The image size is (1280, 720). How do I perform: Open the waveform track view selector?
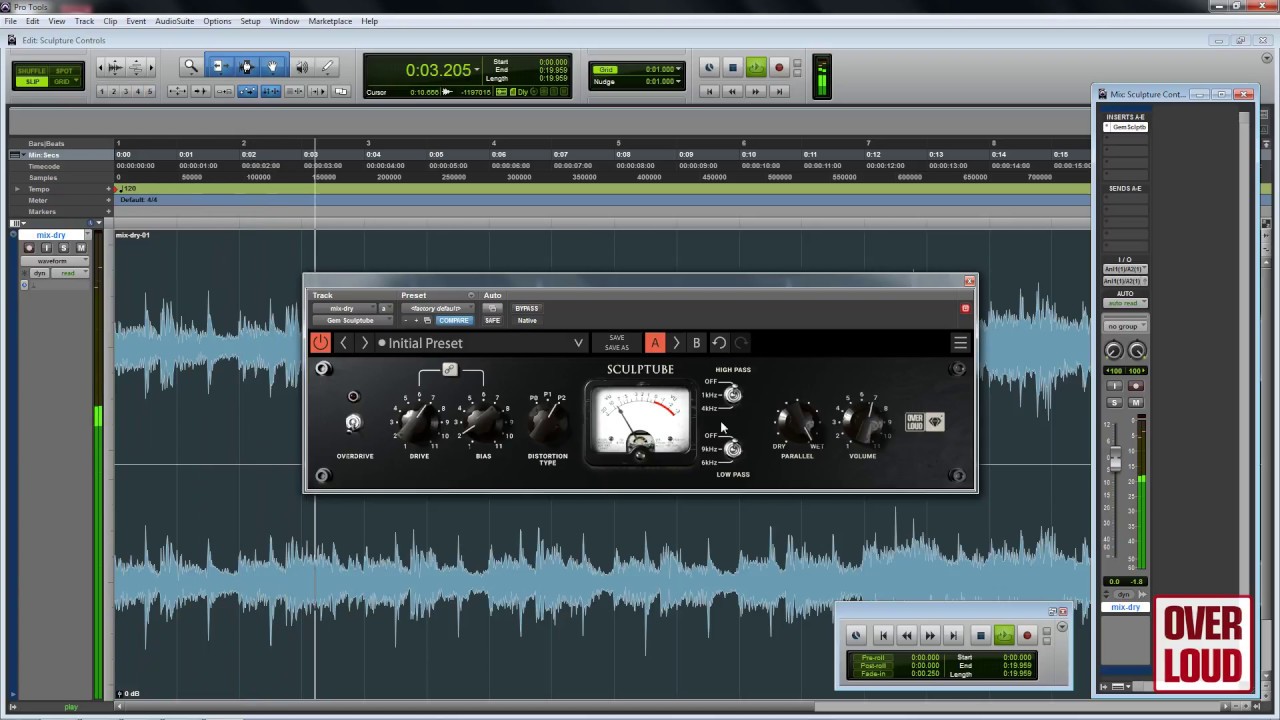56,261
